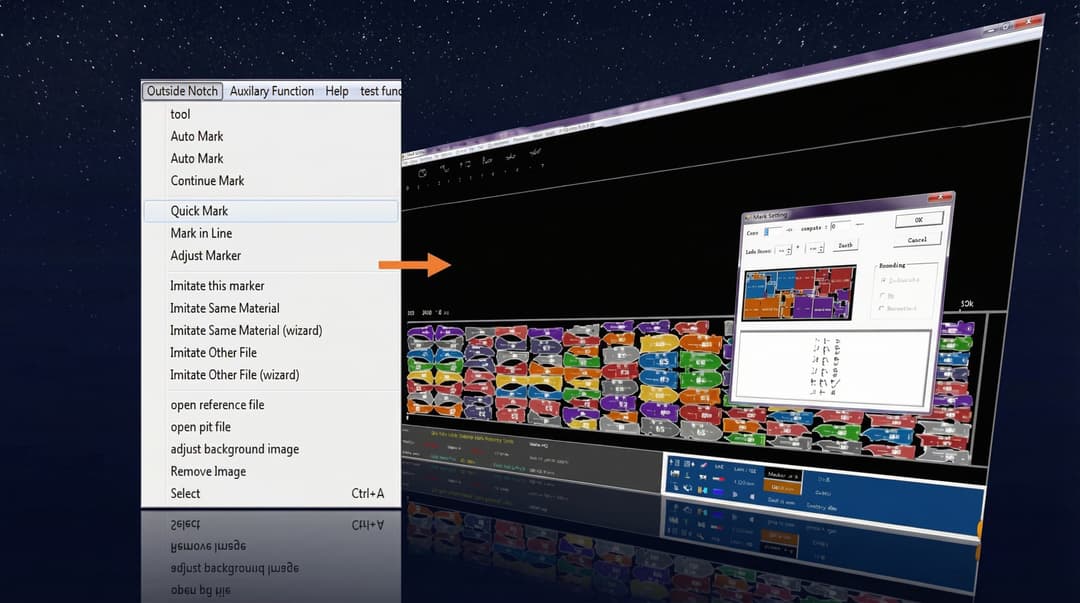Click first spinner arrows in Mark Setting
This screenshot has height=603, width=1080.
pos(788,249)
